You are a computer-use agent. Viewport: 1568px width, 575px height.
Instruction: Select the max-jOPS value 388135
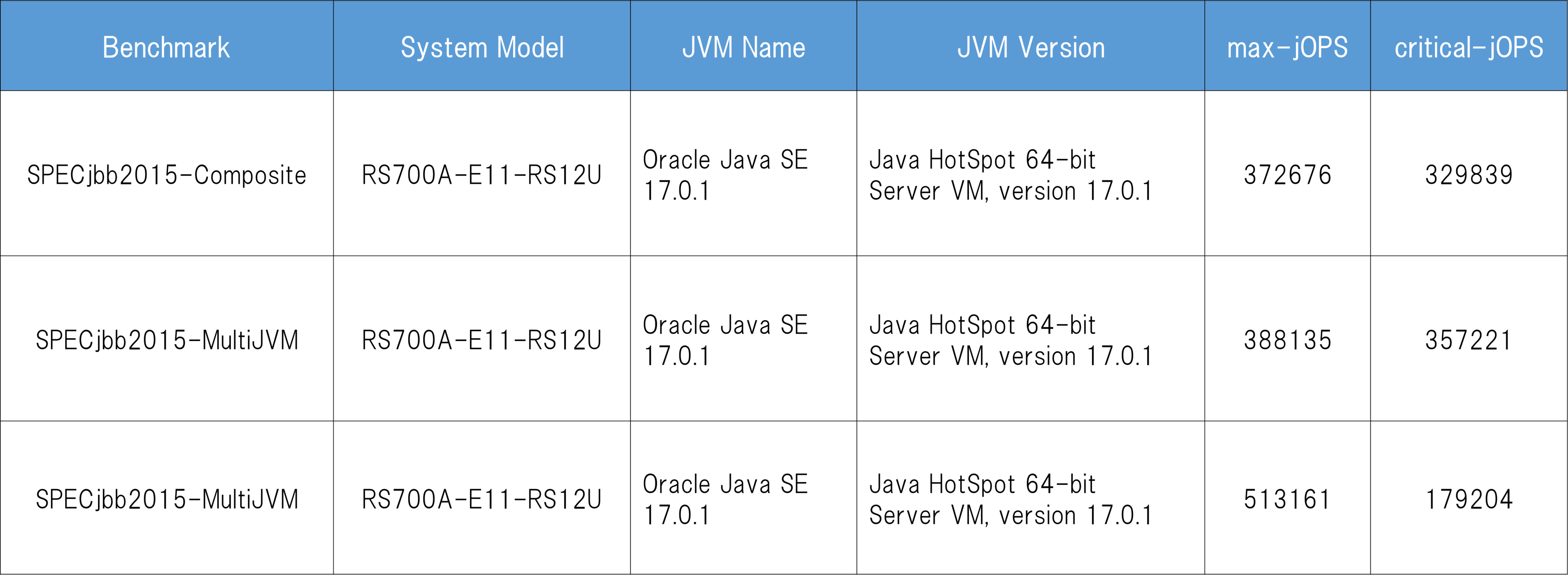click(x=1287, y=340)
